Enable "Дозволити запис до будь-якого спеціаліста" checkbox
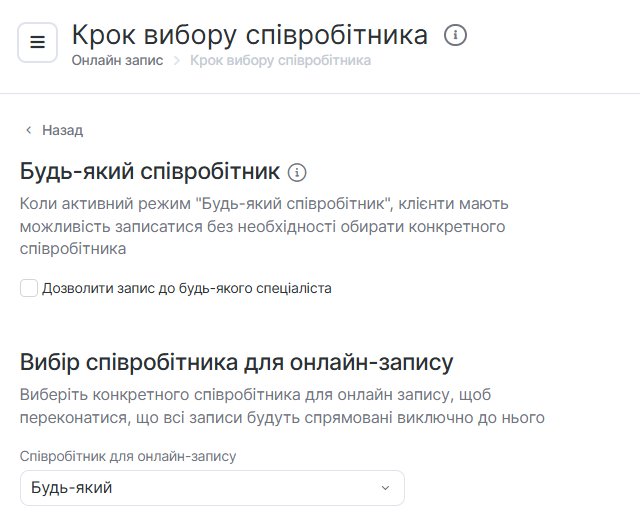The width and height of the screenshot is (640, 532). click(x=29, y=288)
